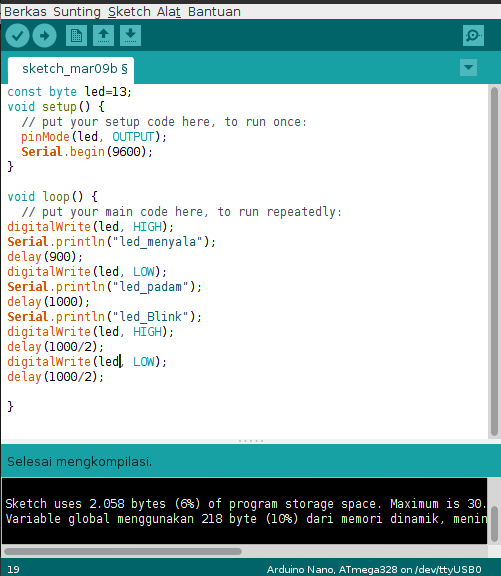This screenshot has height=576, width=501.
Task: Open the Sketch menu
Action: coord(129,12)
